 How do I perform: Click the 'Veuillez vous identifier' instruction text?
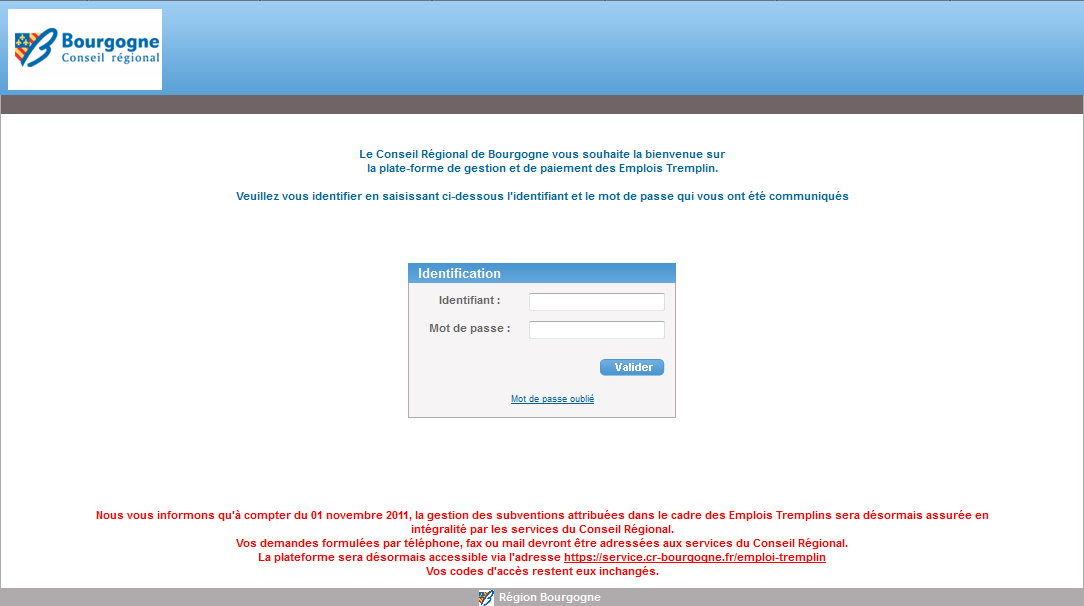(x=541, y=197)
